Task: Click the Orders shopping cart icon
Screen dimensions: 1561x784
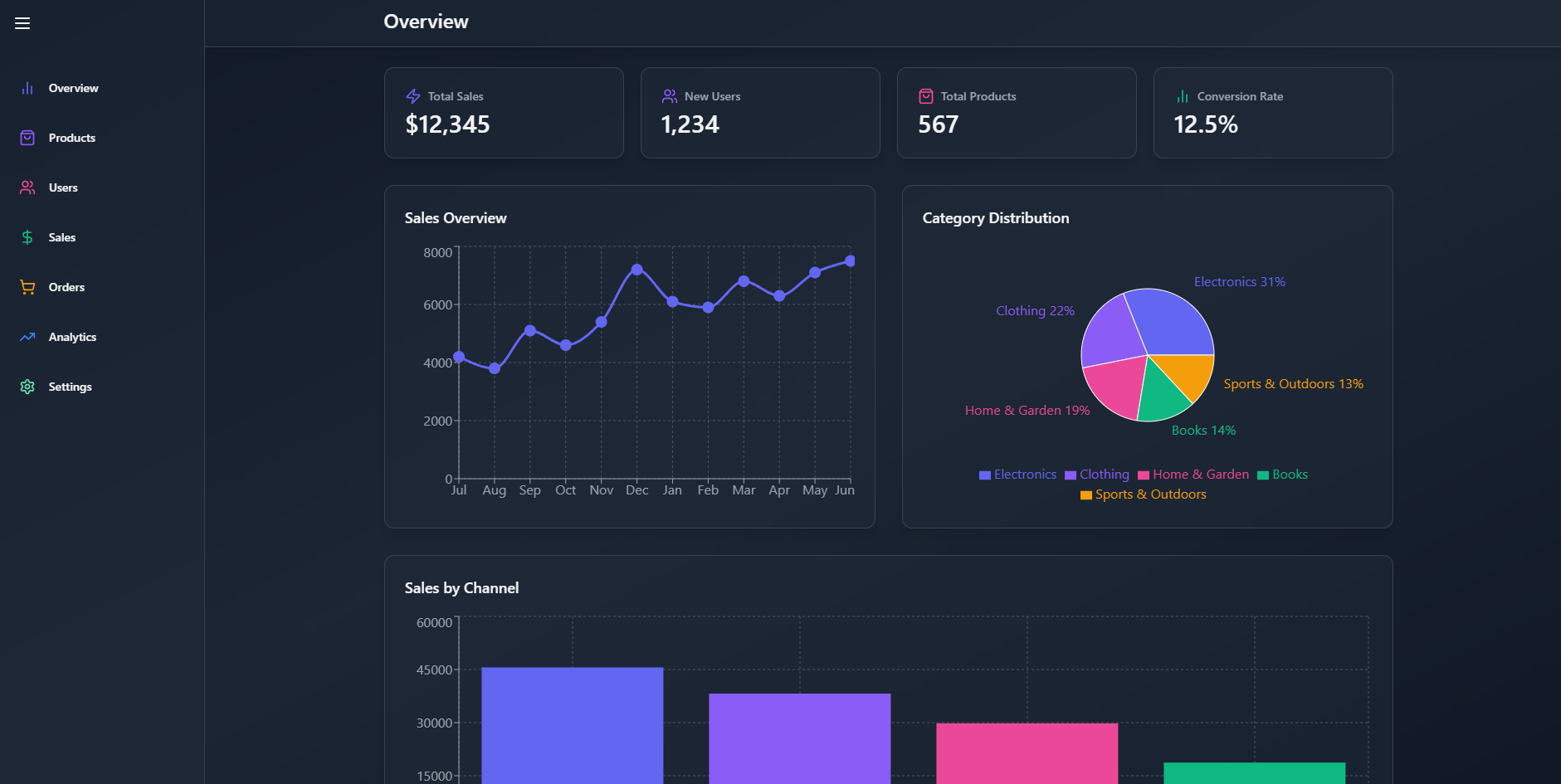Action: tap(27, 287)
